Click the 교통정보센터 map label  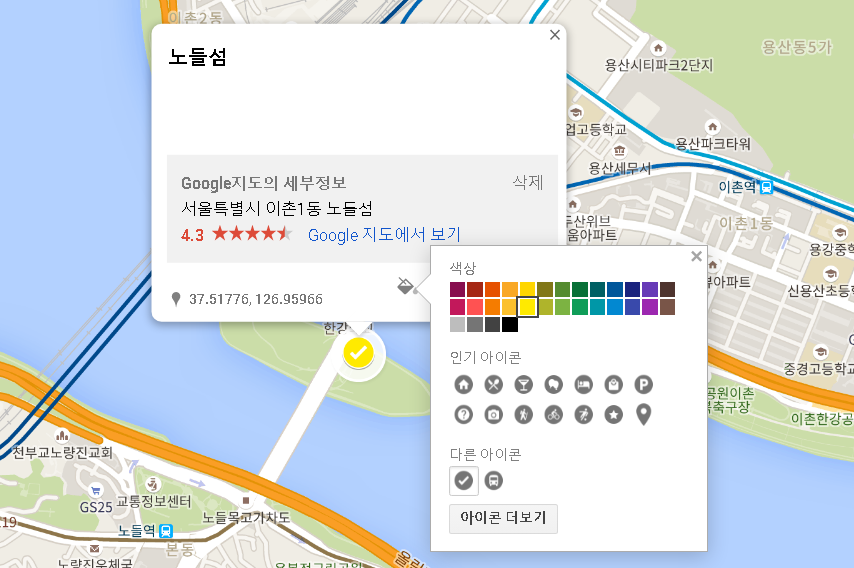tap(154, 501)
